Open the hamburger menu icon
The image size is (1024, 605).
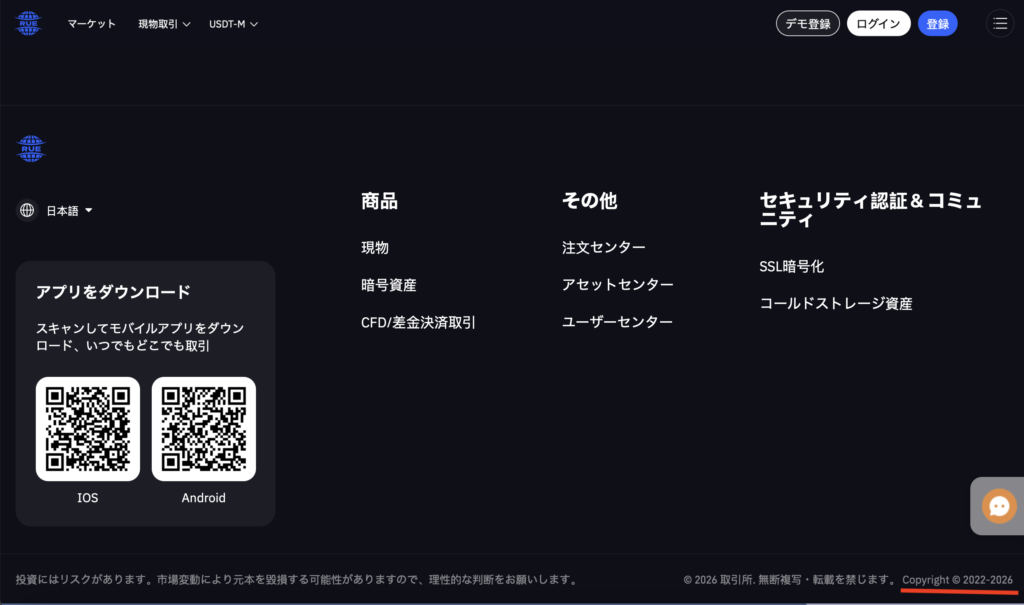click(x=1000, y=24)
